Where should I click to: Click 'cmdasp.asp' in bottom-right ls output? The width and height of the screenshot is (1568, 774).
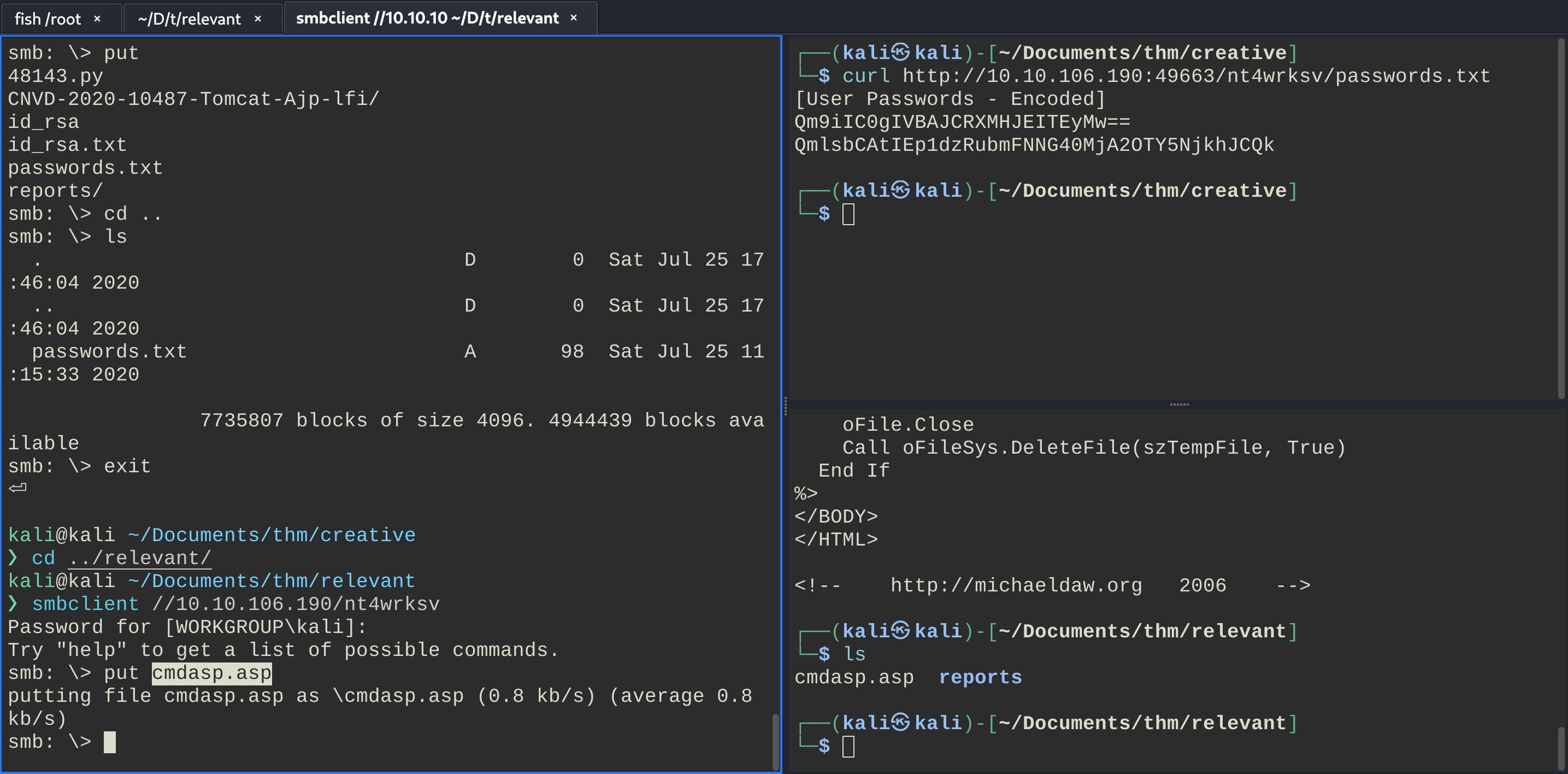click(854, 677)
